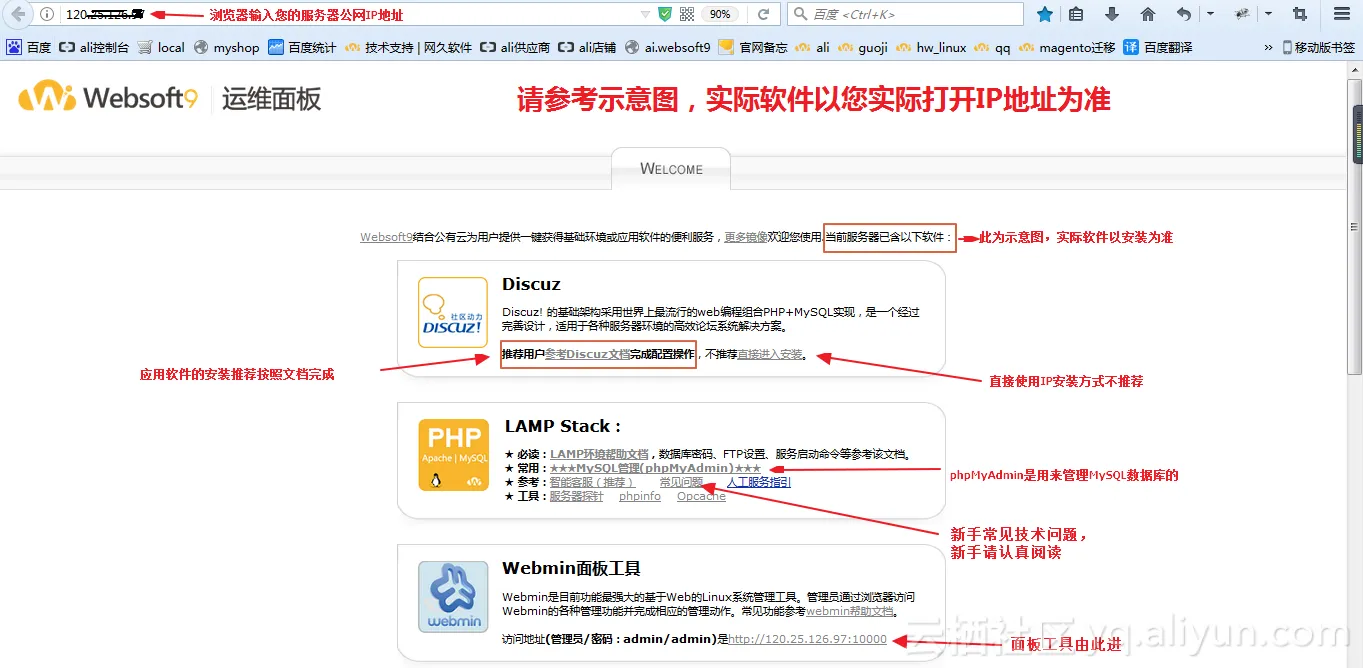Open the local bookmark
This screenshot has width=1363, height=668.
click(161, 47)
